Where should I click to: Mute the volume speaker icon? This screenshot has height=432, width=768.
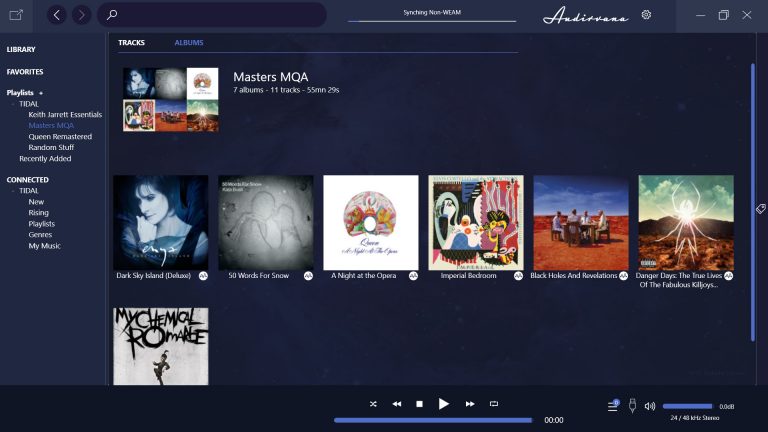tap(649, 406)
